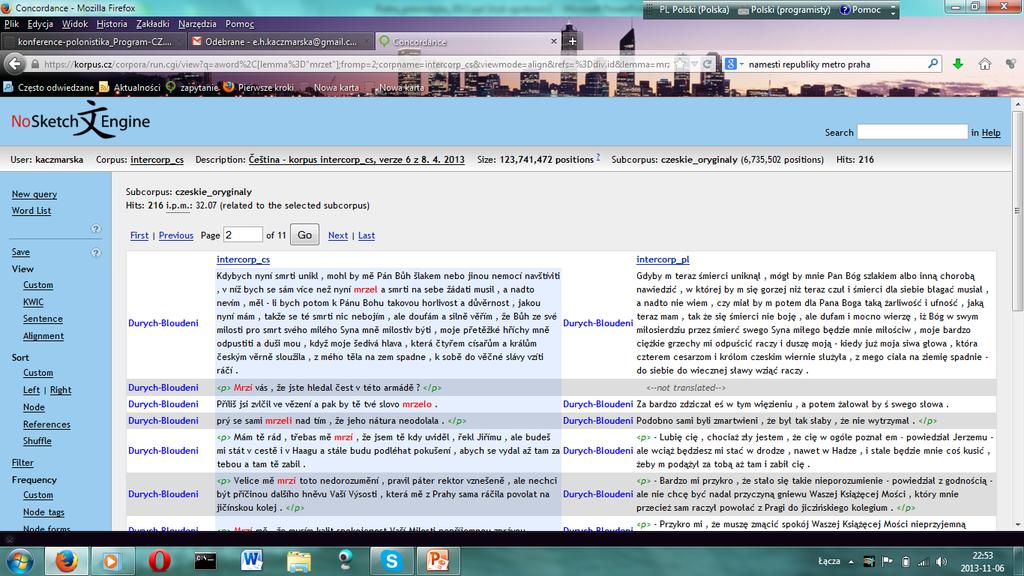Open a new tab with the plus button
This screenshot has height=576, width=1024.
(572, 41)
